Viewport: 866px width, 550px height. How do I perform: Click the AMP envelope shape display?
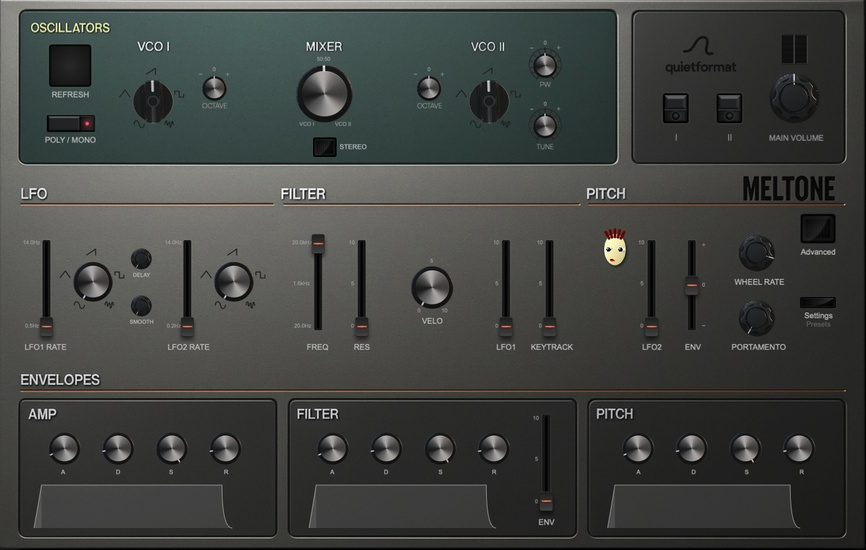click(133, 506)
